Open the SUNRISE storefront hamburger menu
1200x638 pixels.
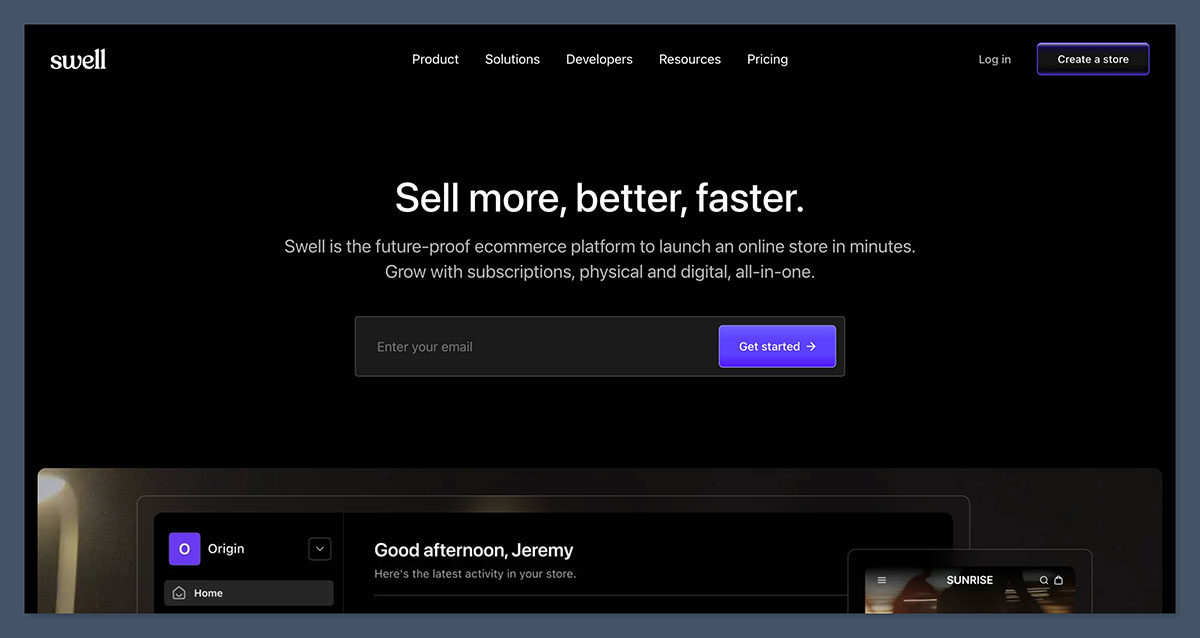click(881, 580)
